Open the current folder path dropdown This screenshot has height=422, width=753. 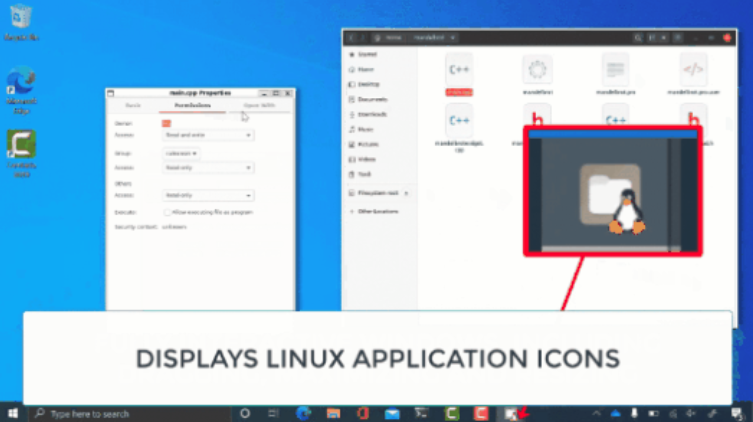[433, 37]
